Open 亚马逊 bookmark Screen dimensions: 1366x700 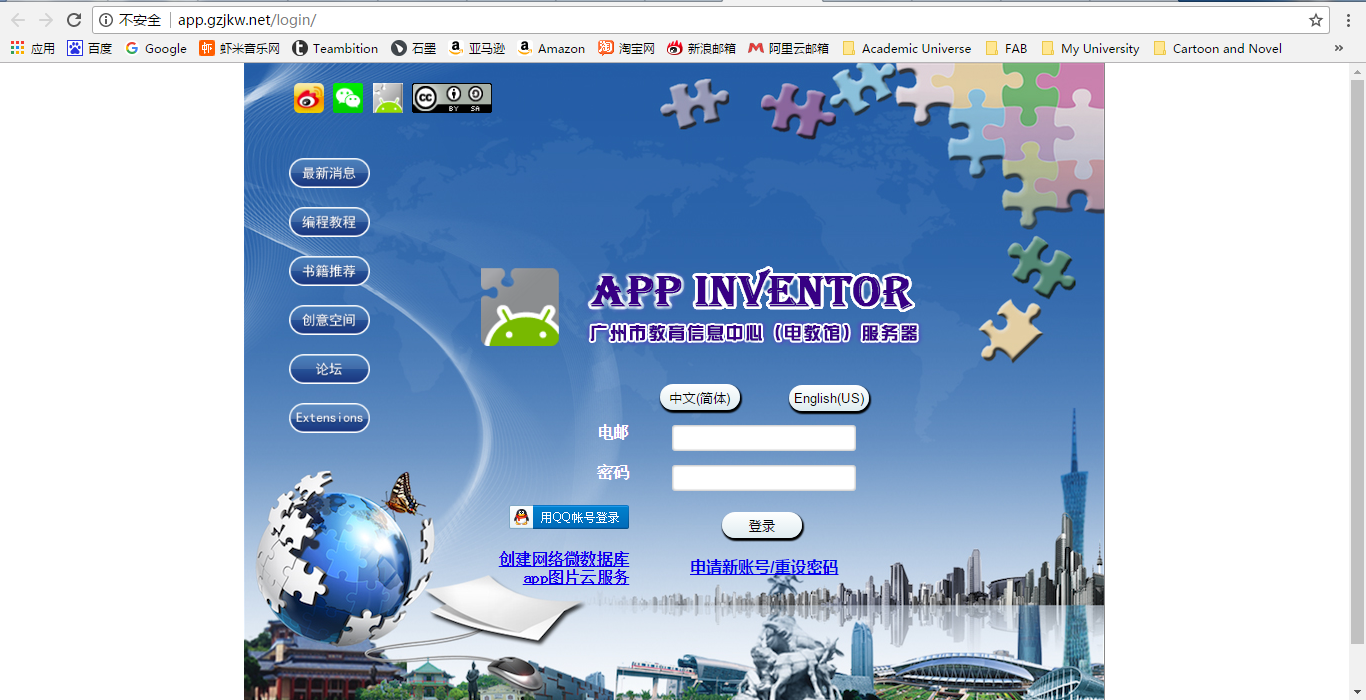click(477, 48)
